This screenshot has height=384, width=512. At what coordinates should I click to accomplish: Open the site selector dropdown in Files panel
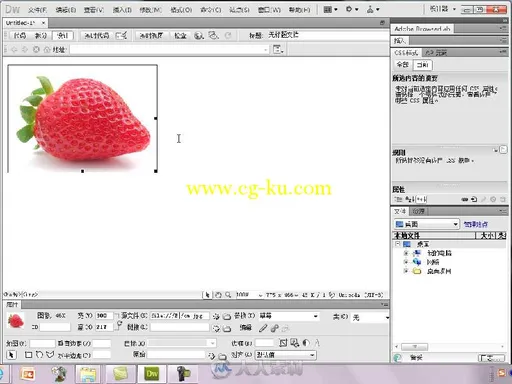click(x=426, y=224)
